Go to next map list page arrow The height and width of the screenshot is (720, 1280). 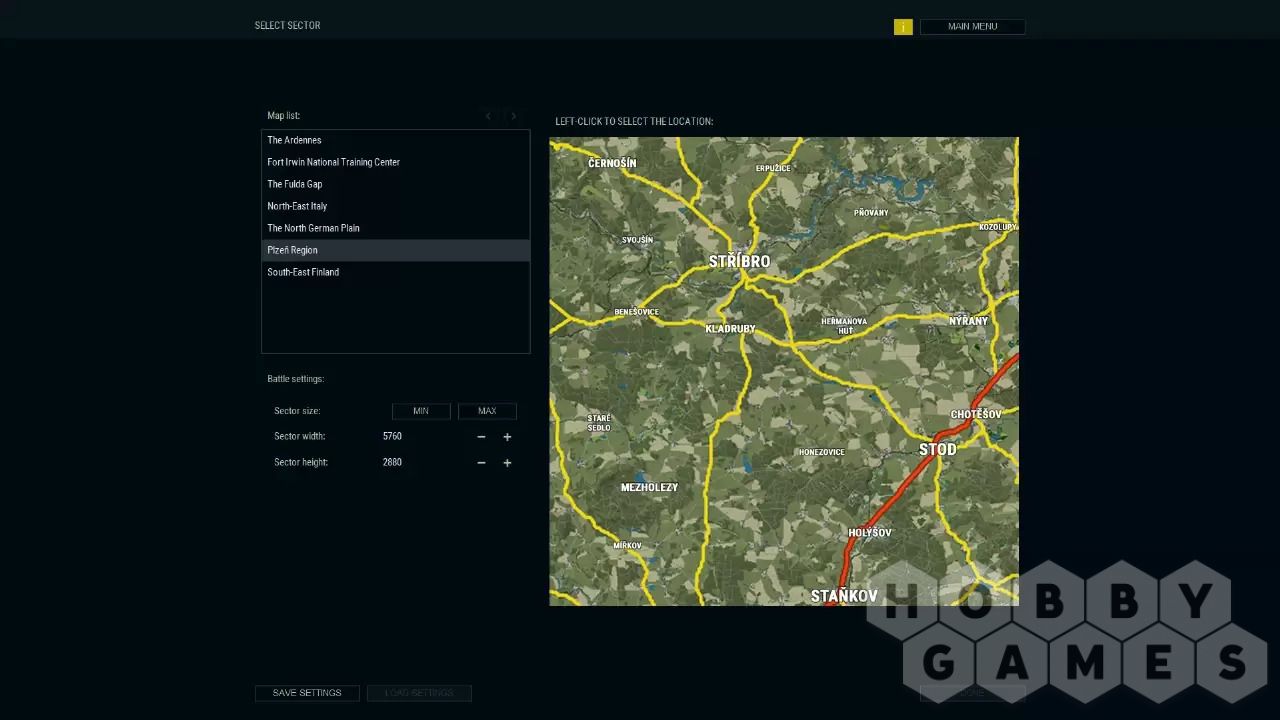(x=514, y=116)
